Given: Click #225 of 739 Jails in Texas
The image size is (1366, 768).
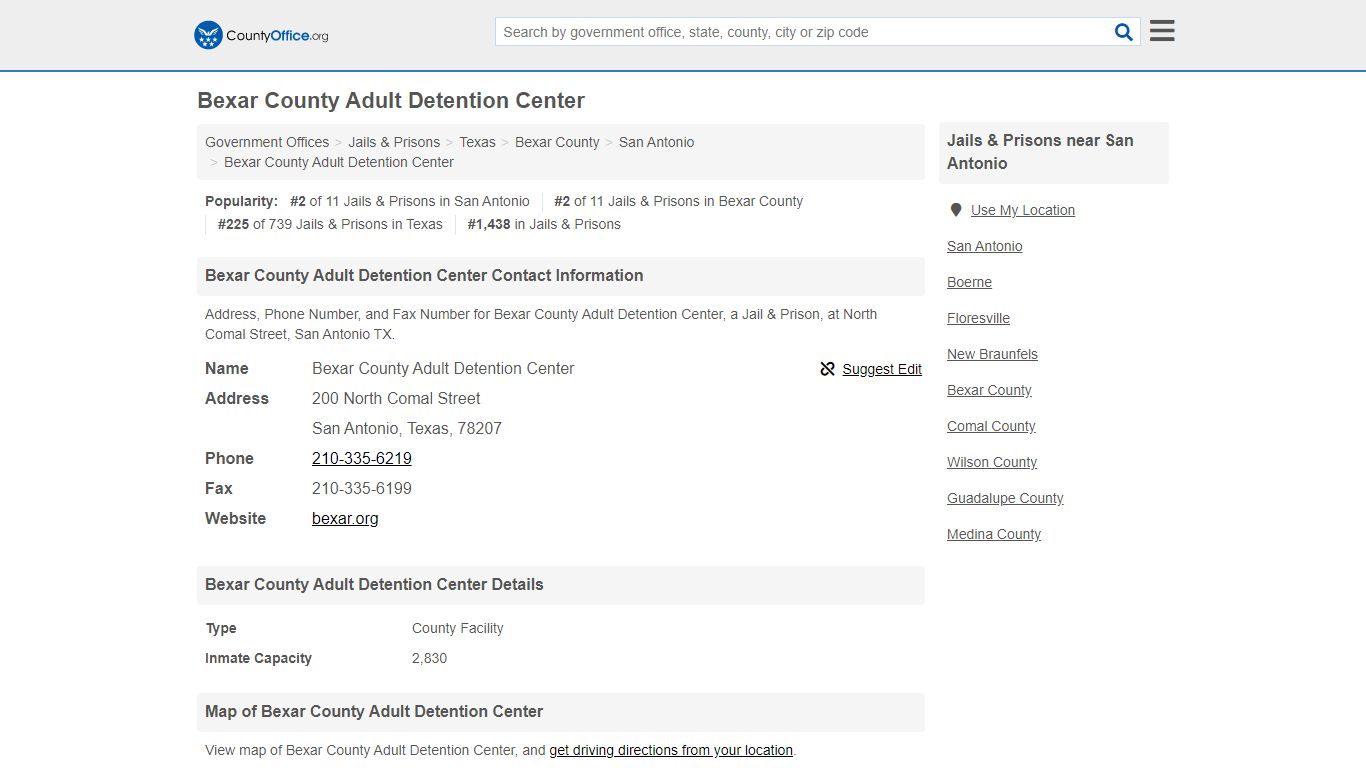Looking at the screenshot, I should (330, 224).
